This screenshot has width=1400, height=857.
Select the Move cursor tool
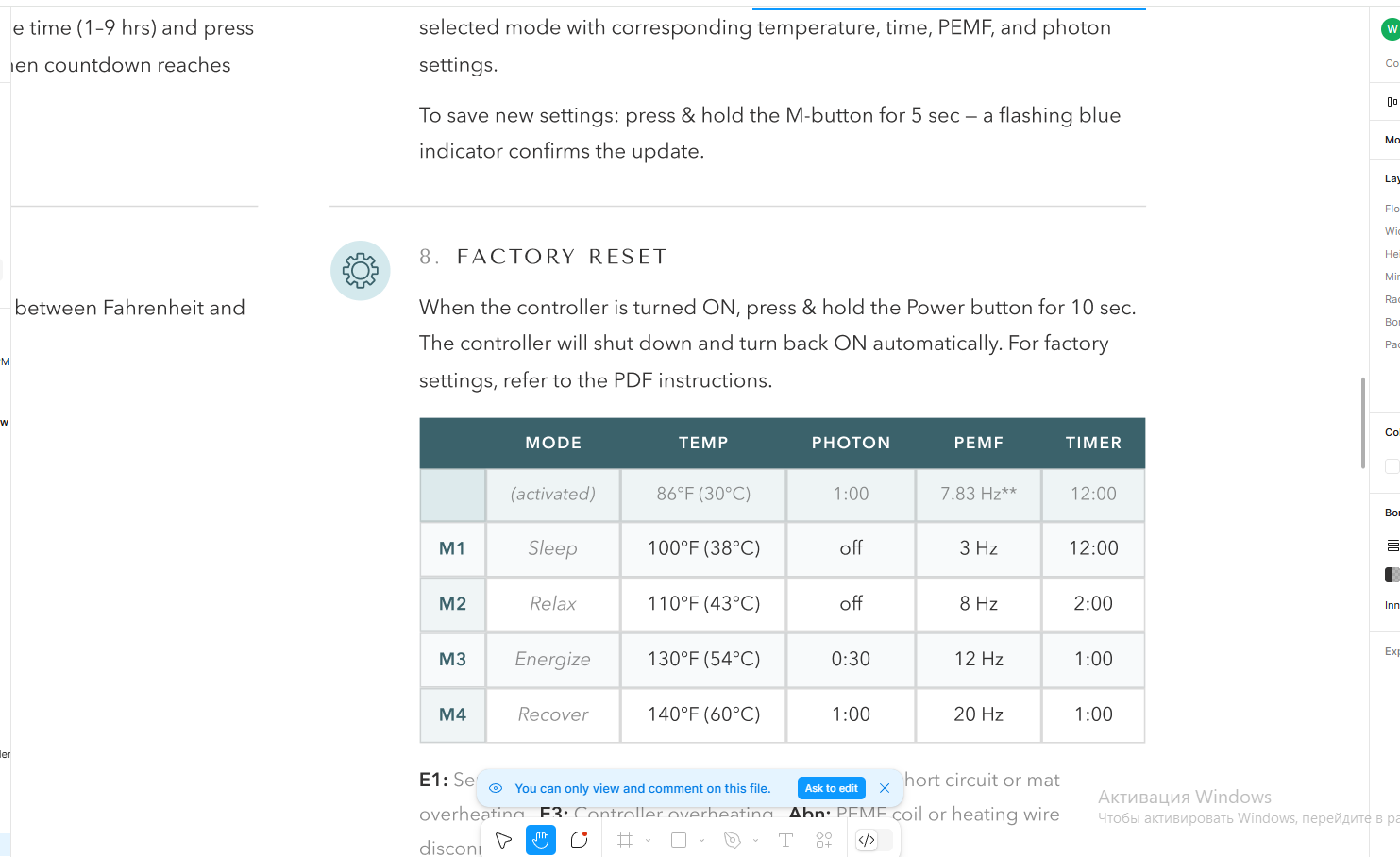click(503, 840)
